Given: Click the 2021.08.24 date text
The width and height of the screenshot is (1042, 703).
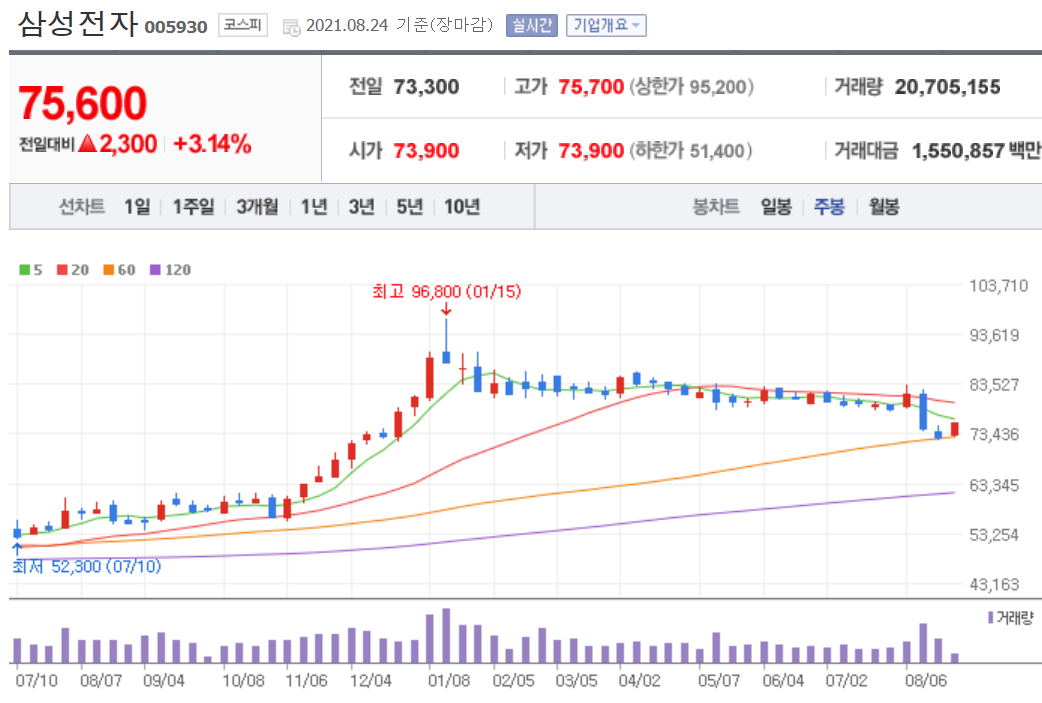Looking at the screenshot, I should pyautogui.click(x=347, y=25).
